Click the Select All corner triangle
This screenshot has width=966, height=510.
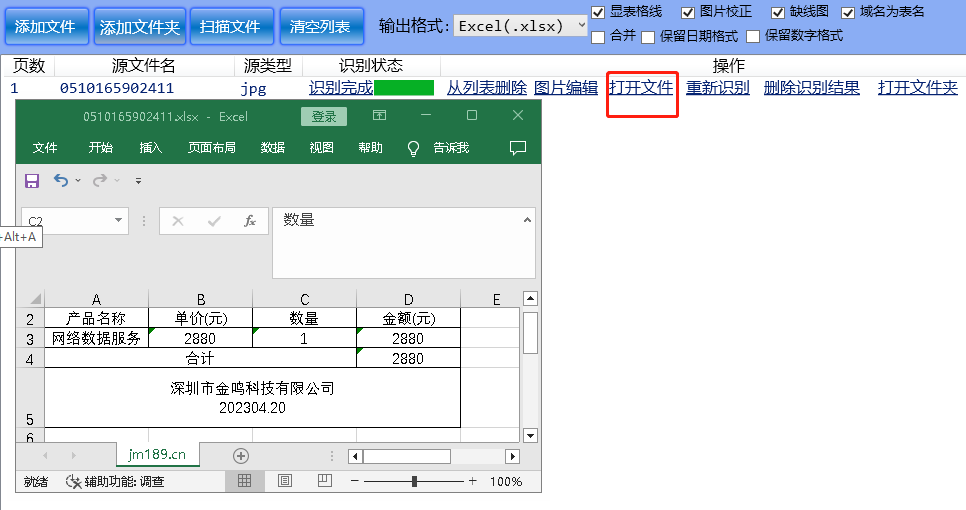(x=35, y=299)
